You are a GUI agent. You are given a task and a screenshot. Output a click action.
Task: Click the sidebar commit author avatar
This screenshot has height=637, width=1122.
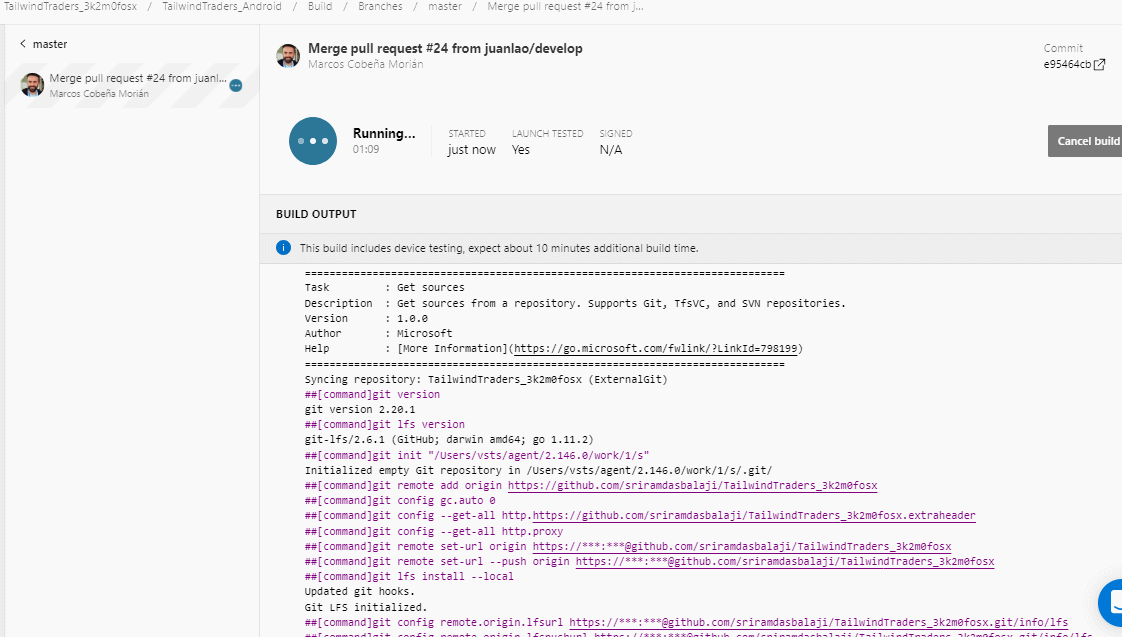click(32, 84)
